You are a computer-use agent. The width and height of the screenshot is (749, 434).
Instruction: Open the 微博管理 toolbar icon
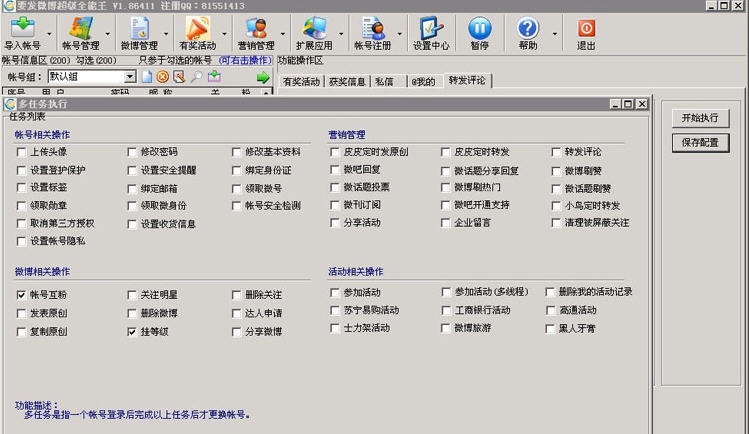pos(139,27)
